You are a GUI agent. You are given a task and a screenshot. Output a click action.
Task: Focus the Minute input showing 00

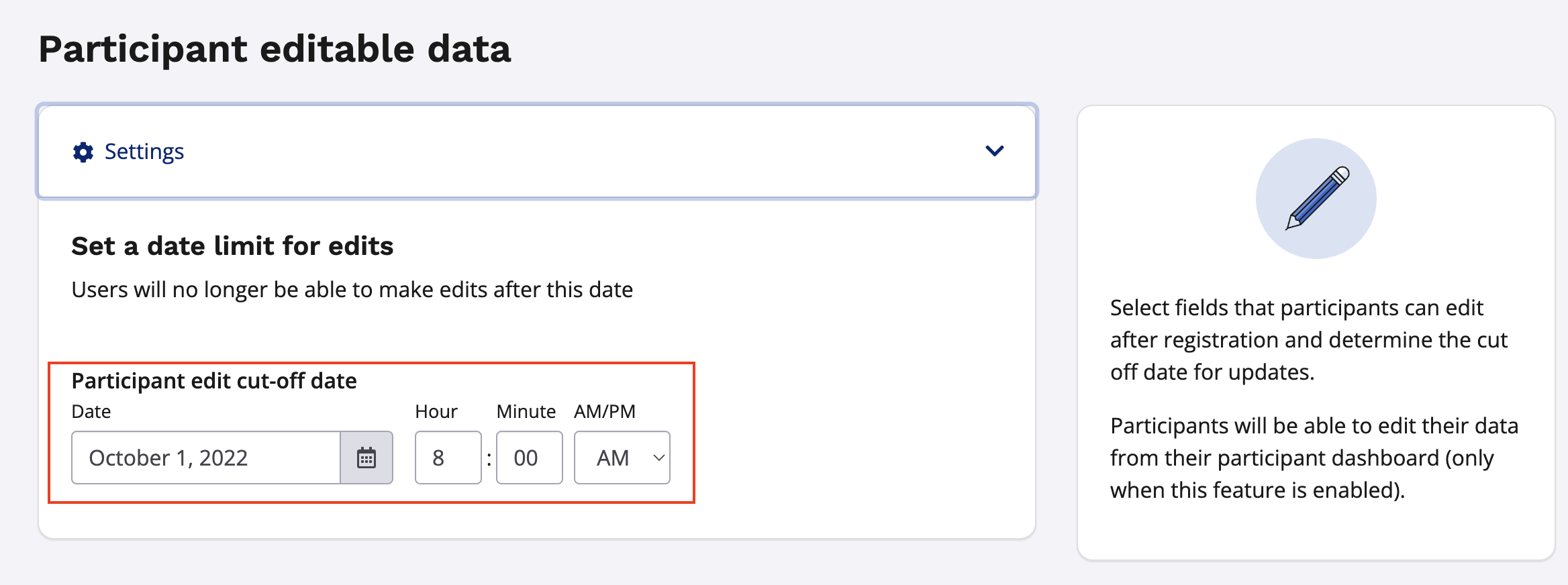(529, 458)
